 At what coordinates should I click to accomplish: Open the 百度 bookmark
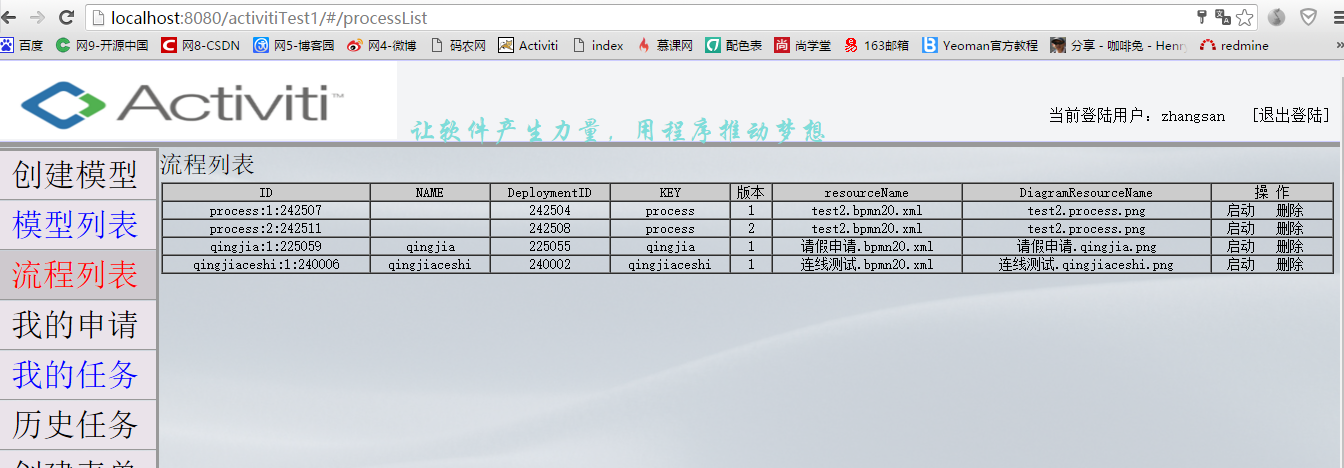coord(22,45)
